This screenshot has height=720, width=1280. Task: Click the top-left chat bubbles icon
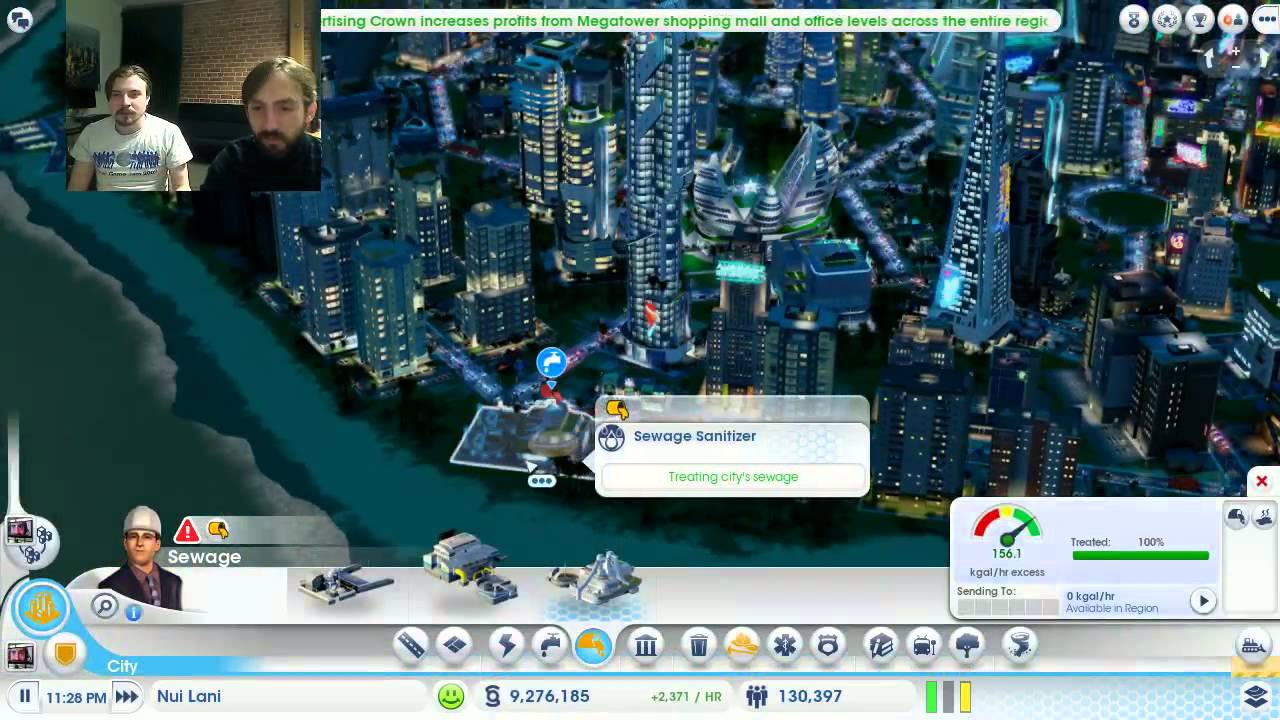tap(19, 18)
